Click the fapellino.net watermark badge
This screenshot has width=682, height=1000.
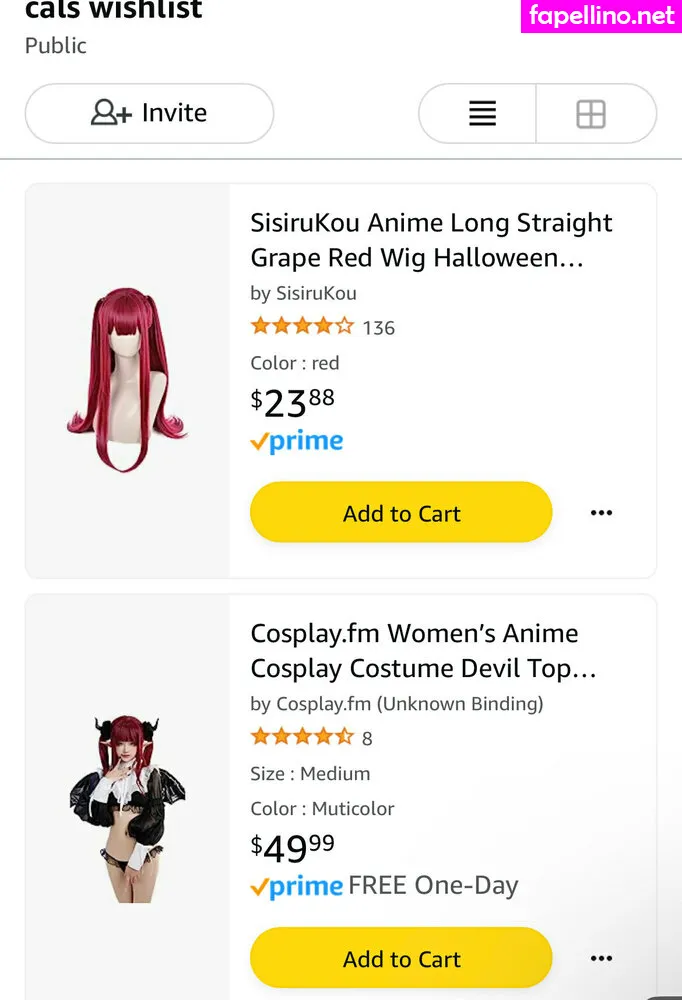pos(601,16)
